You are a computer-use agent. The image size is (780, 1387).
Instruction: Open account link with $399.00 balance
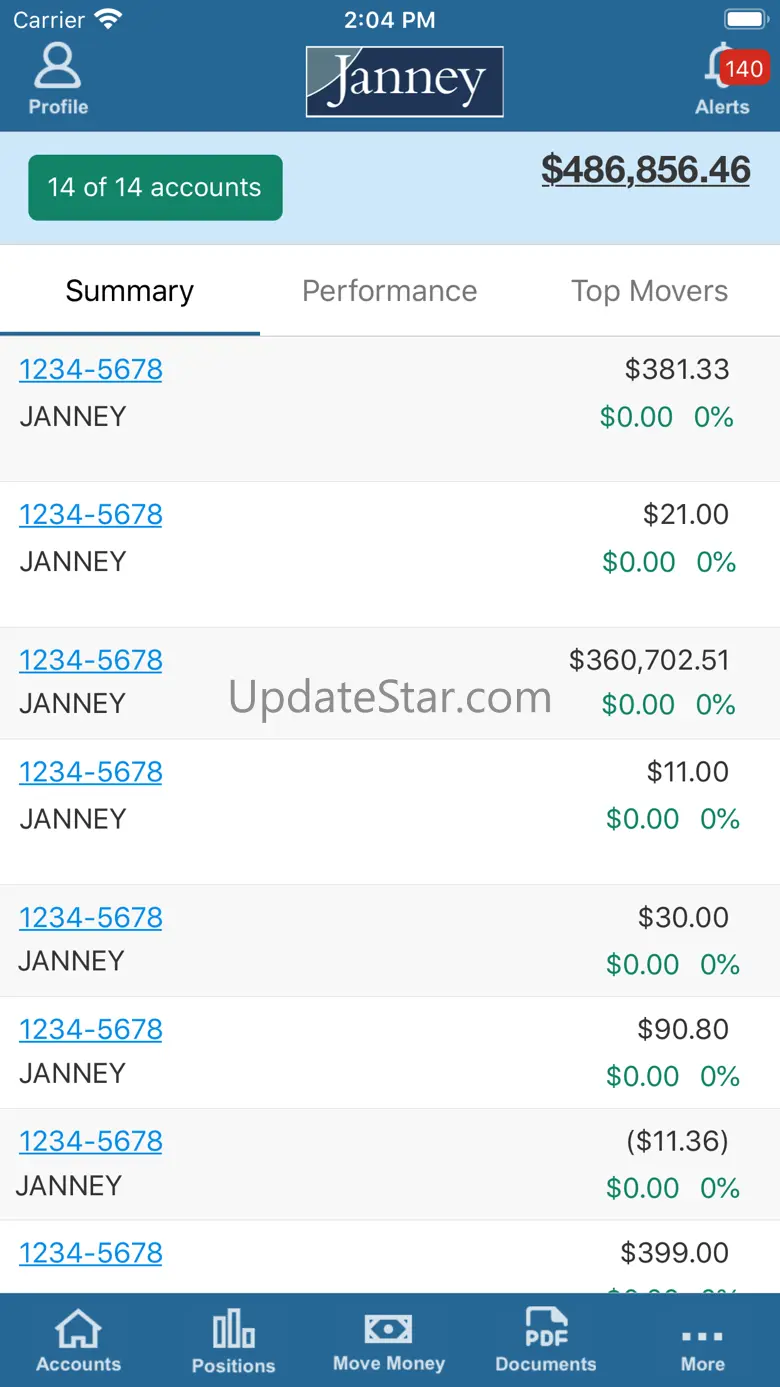click(x=91, y=1253)
